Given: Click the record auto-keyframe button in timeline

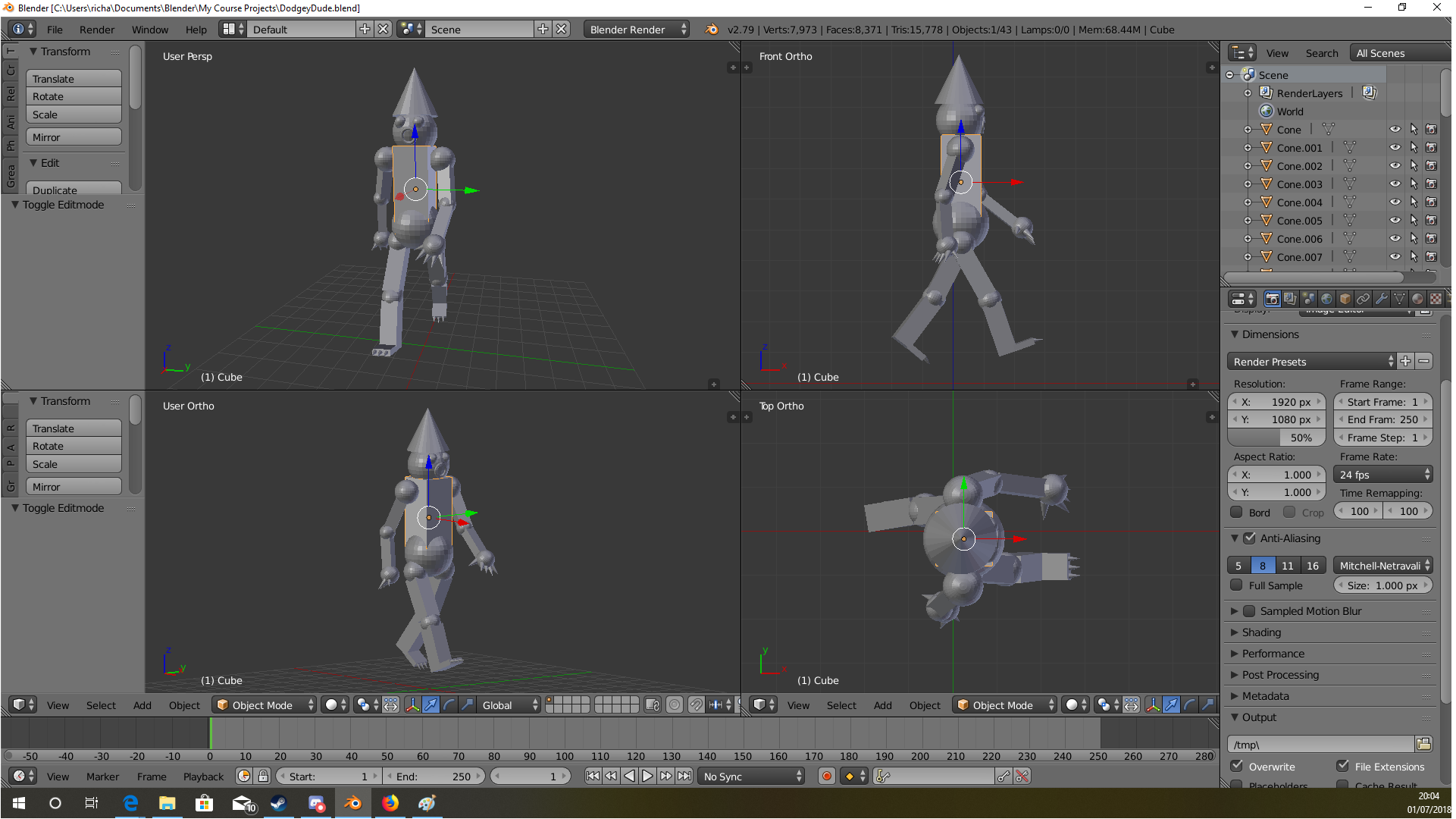Looking at the screenshot, I should (x=827, y=777).
